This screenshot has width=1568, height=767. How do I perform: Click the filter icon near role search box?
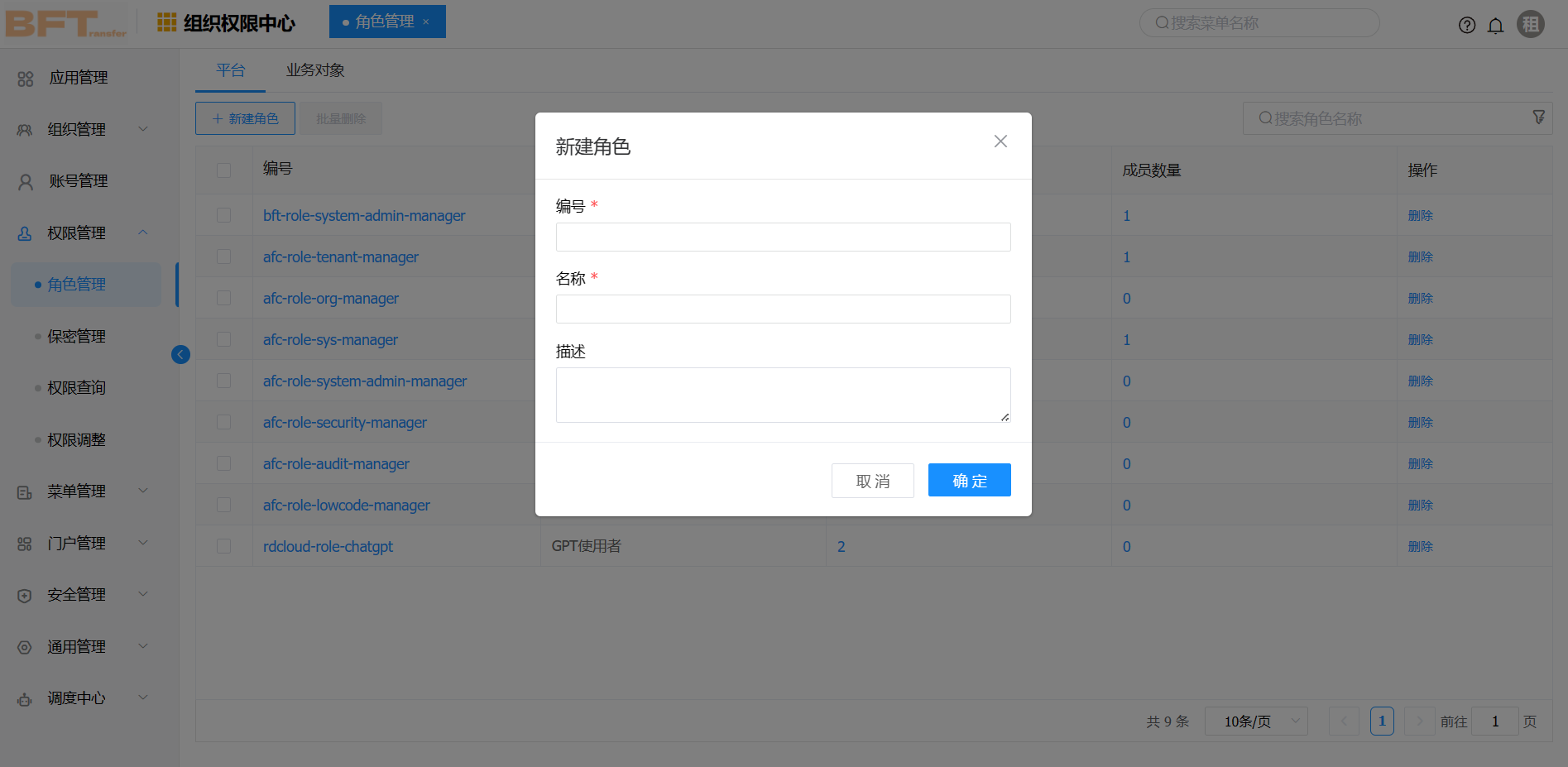click(x=1539, y=117)
